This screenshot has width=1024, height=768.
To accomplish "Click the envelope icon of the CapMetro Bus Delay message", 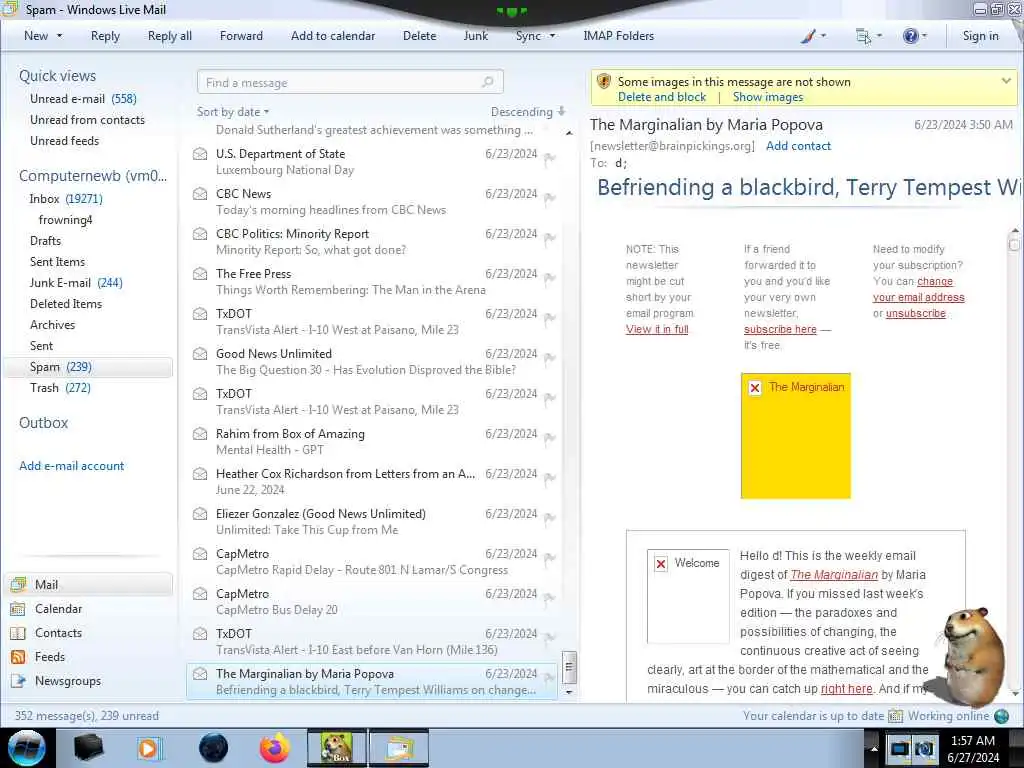I will tap(200, 594).
